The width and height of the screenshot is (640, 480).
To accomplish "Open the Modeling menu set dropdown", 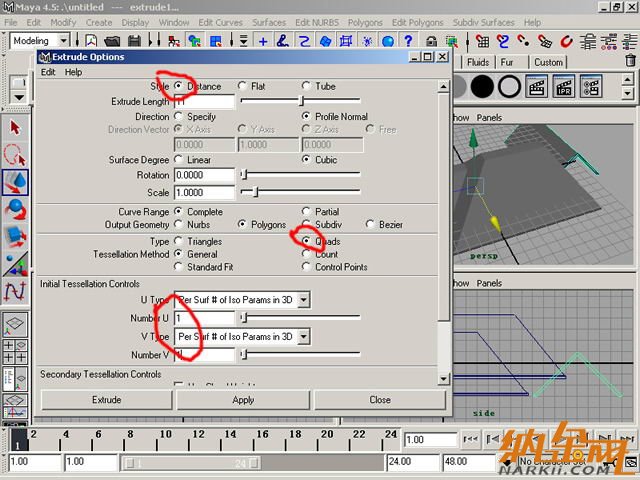I will click(x=43, y=41).
